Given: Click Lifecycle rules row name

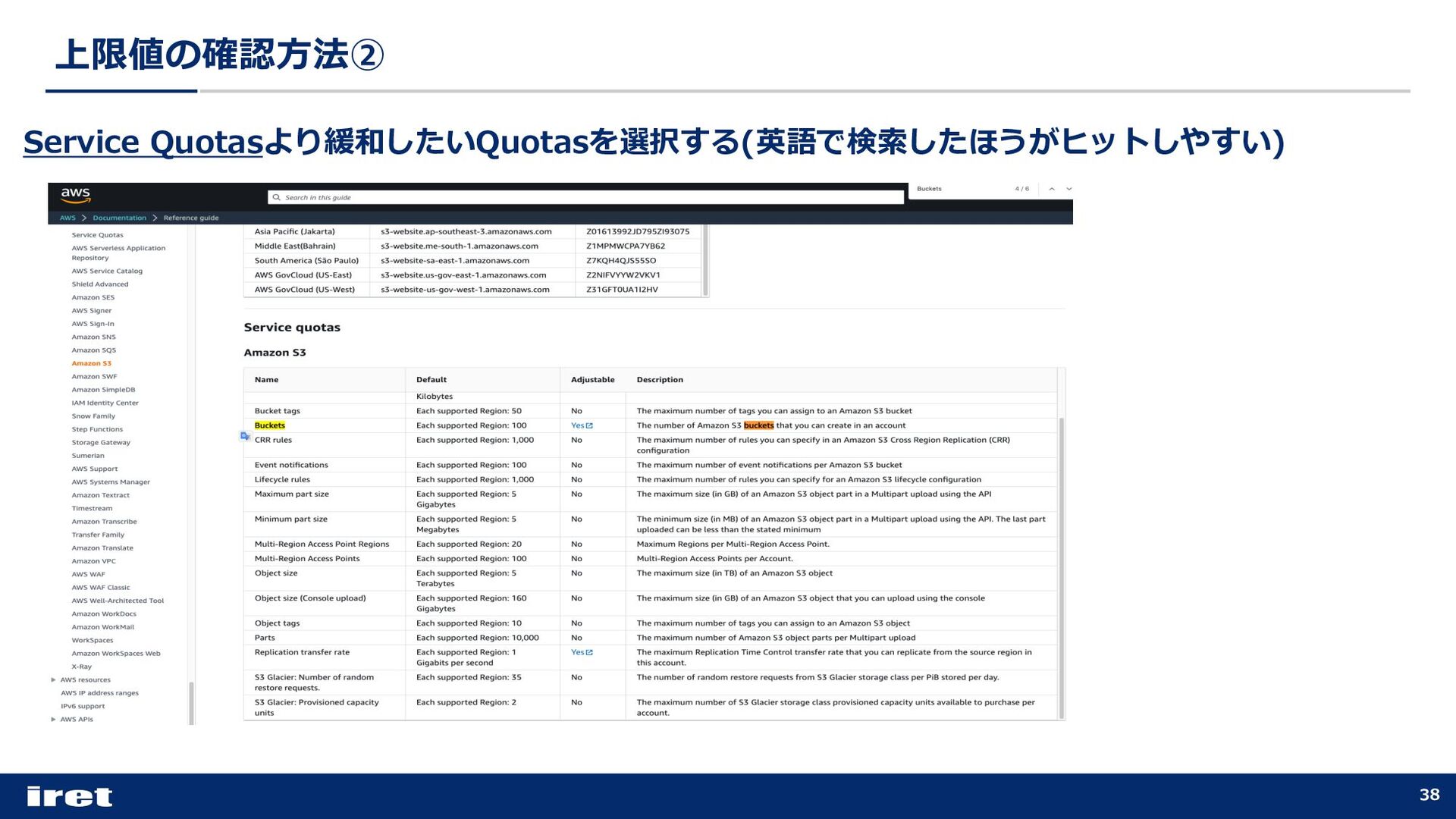Looking at the screenshot, I should coord(282,480).
